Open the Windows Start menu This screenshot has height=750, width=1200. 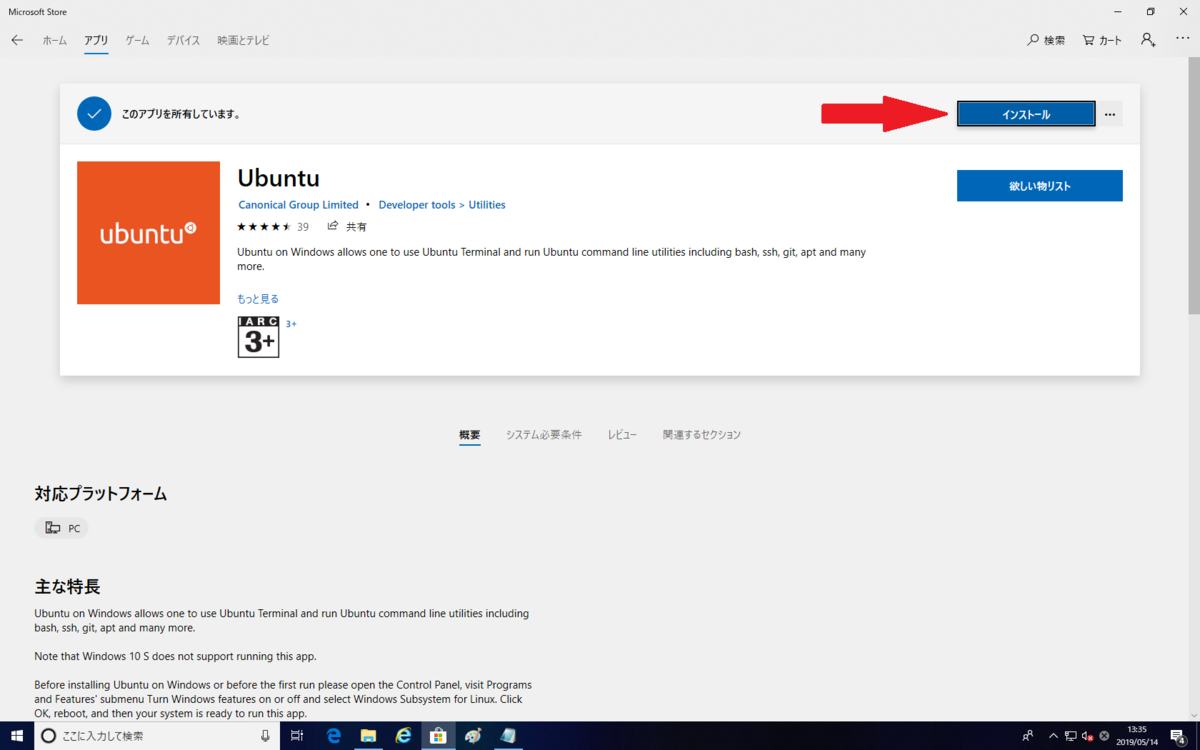pyautogui.click(x=17, y=735)
